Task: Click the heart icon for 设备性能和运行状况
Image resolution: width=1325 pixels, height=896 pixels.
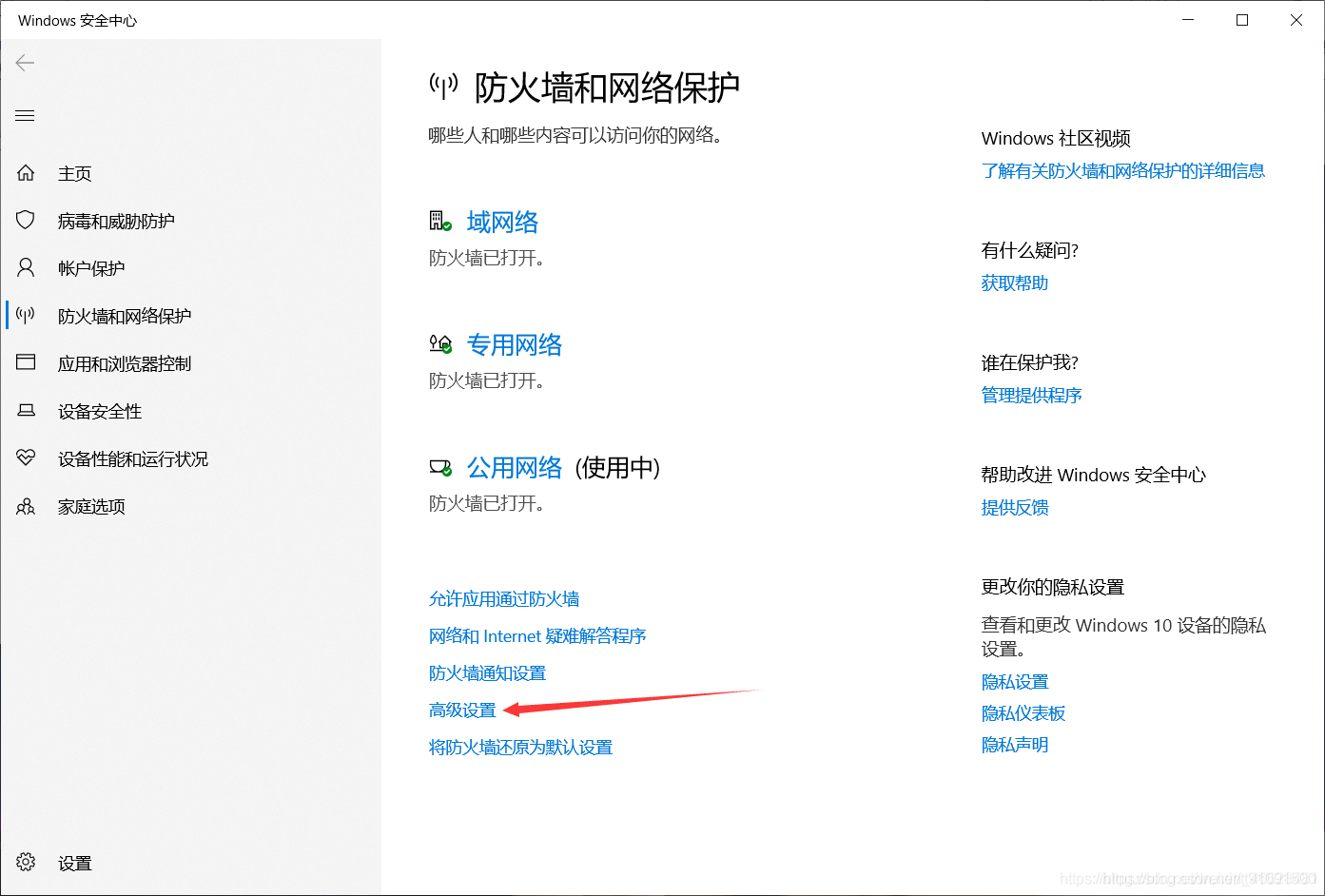Action: click(x=26, y=458)
